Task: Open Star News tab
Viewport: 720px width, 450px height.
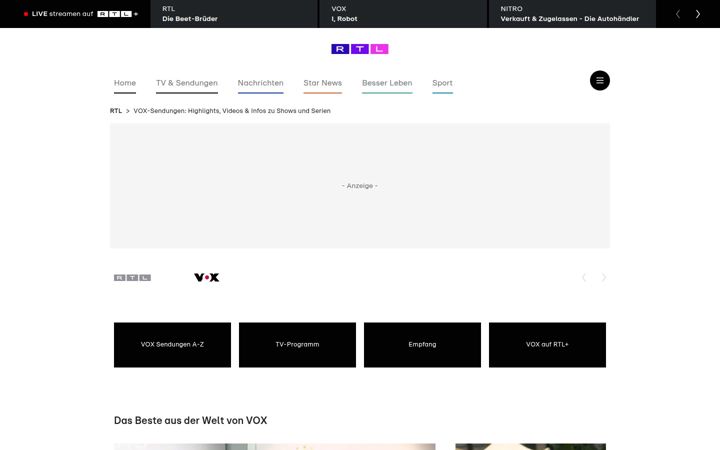Action: point(322,83)
